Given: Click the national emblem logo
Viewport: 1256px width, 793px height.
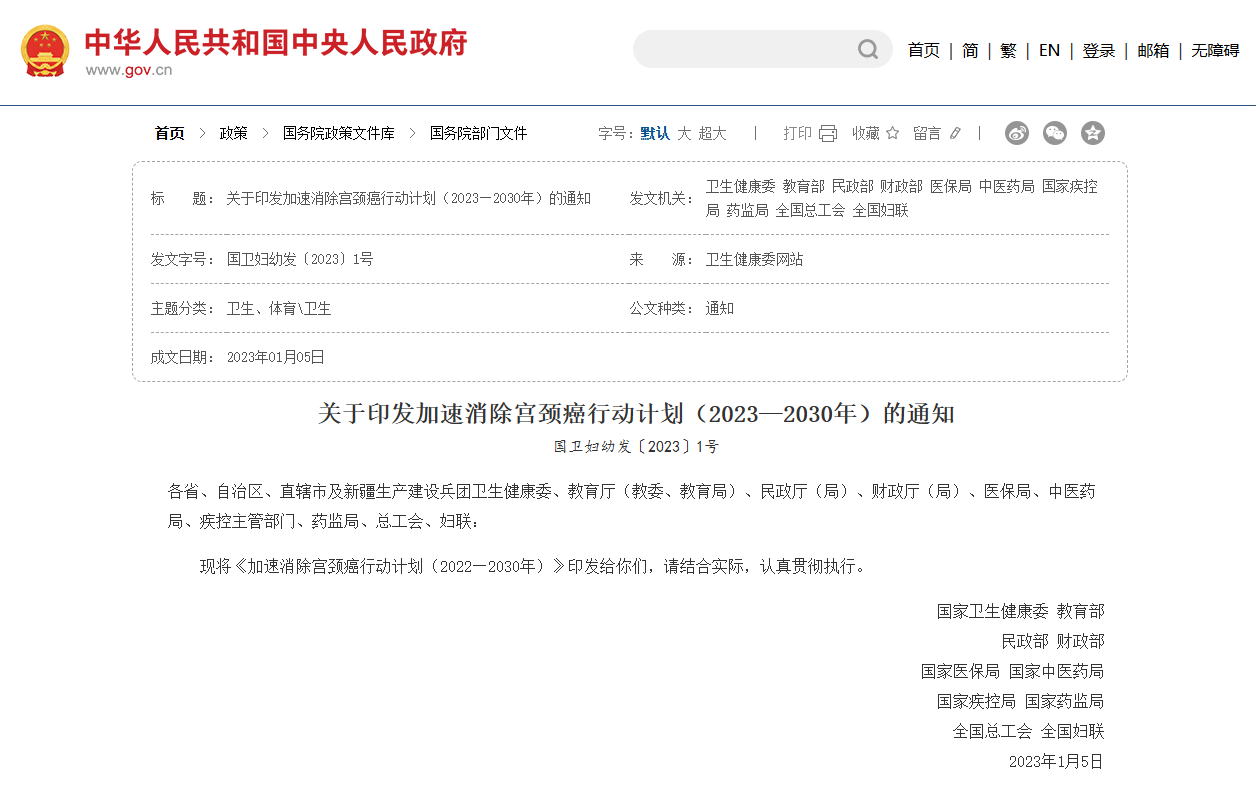Looking at the screenshot, I should click(x=45, y=51).
